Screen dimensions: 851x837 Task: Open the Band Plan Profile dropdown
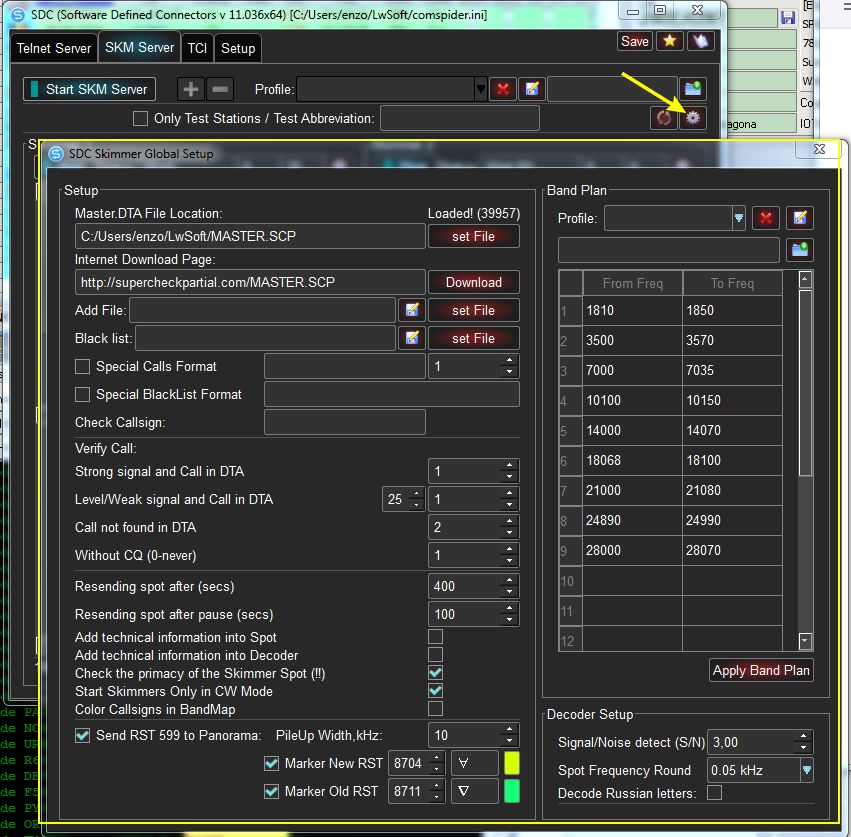point(737,218)
